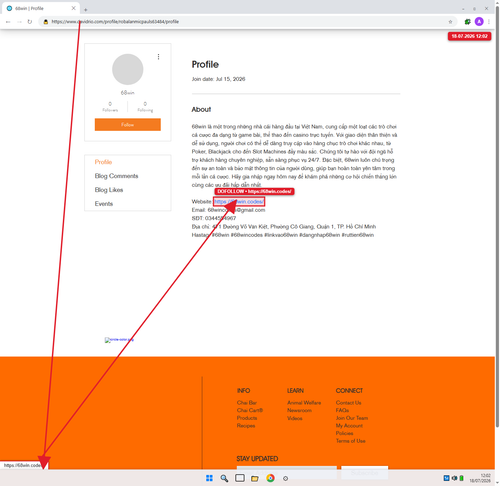The image size is (500, 486).
Task: Open footer Policies link
Action: [344, 433]
